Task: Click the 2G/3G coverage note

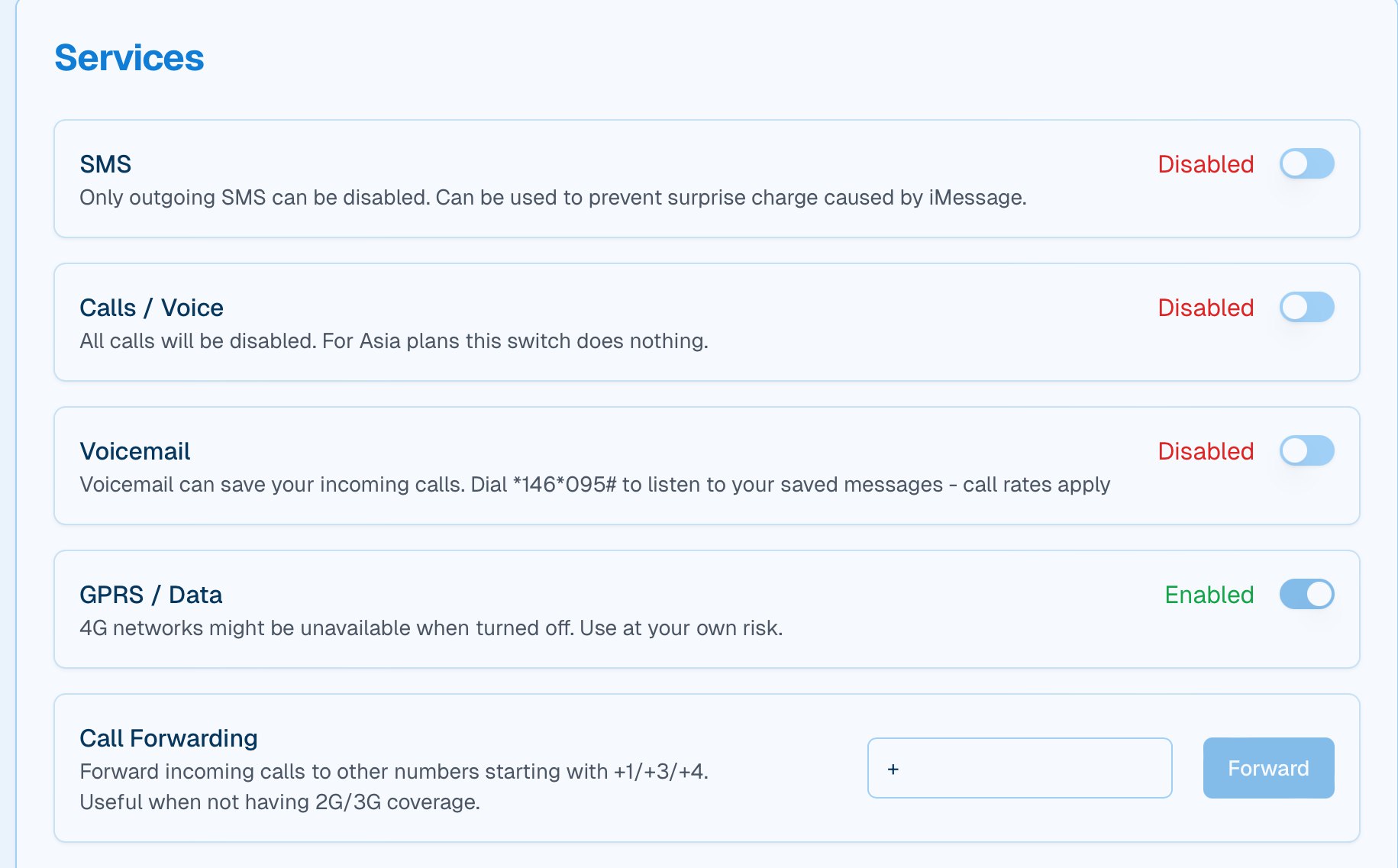Action: (279, 802)
